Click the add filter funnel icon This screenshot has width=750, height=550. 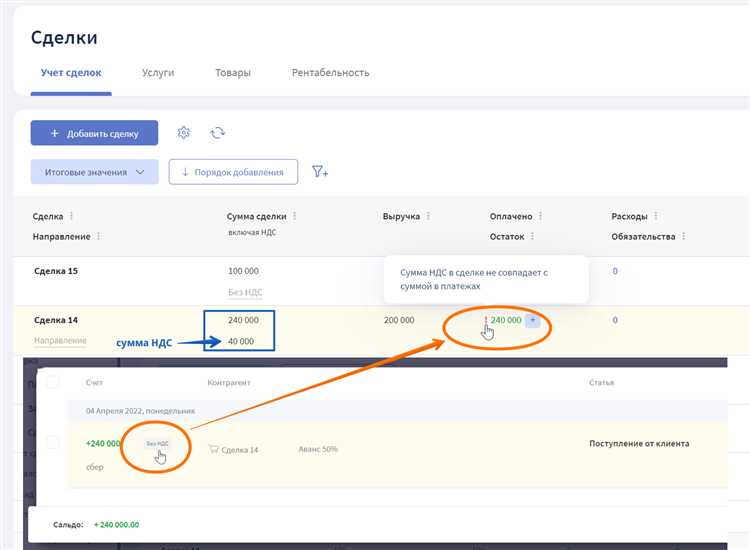click(x=320, y=172)
